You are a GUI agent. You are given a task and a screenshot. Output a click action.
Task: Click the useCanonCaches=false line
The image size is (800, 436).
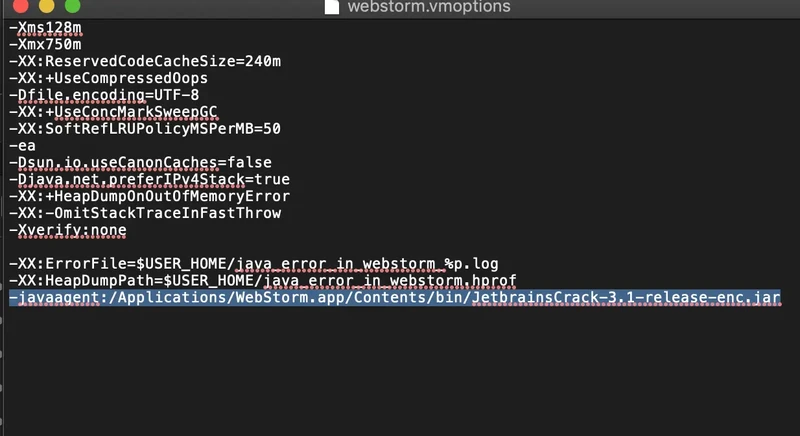point(140,162)
